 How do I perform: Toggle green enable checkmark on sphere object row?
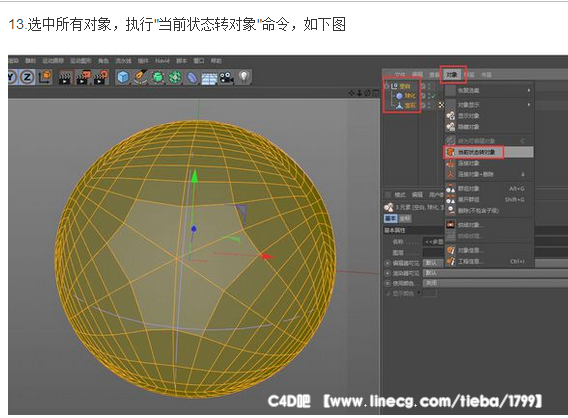[433, 96]
